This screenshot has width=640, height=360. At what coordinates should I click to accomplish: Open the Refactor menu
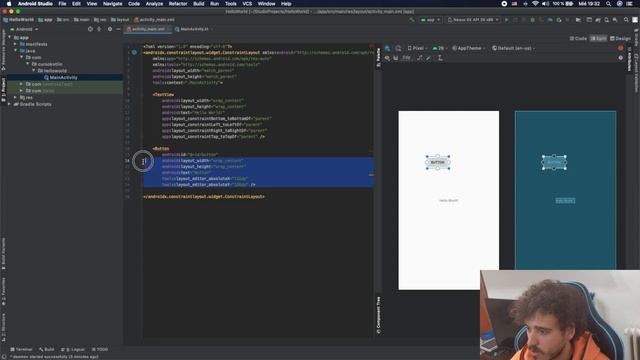pos(178,4)
